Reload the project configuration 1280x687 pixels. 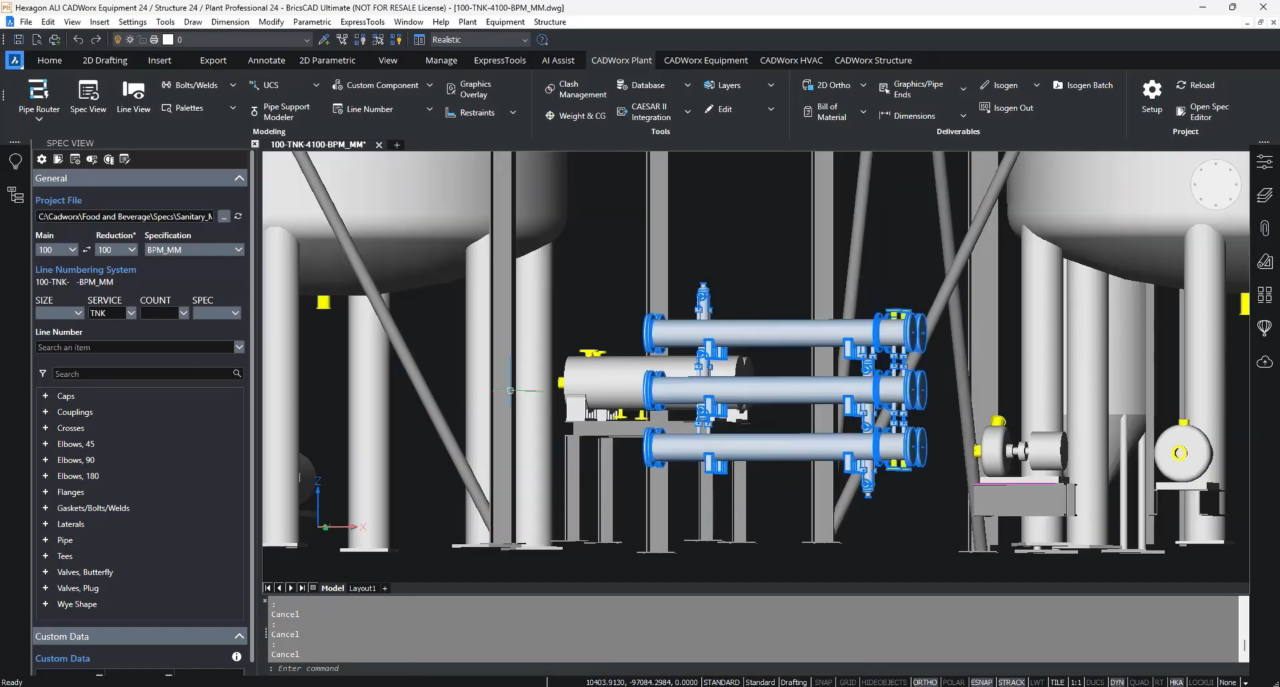tap(1195, 85)
